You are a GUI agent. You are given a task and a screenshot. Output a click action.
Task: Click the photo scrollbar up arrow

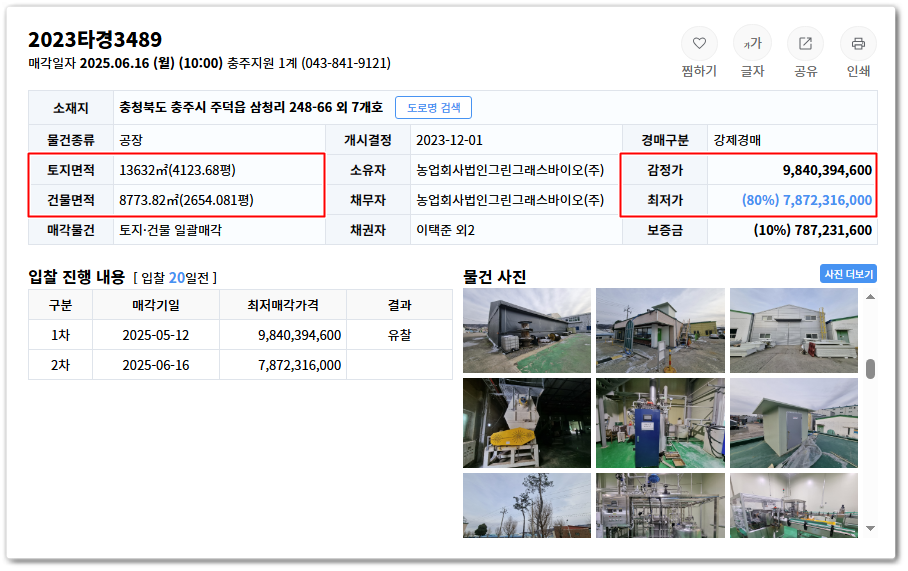(870, 297)
